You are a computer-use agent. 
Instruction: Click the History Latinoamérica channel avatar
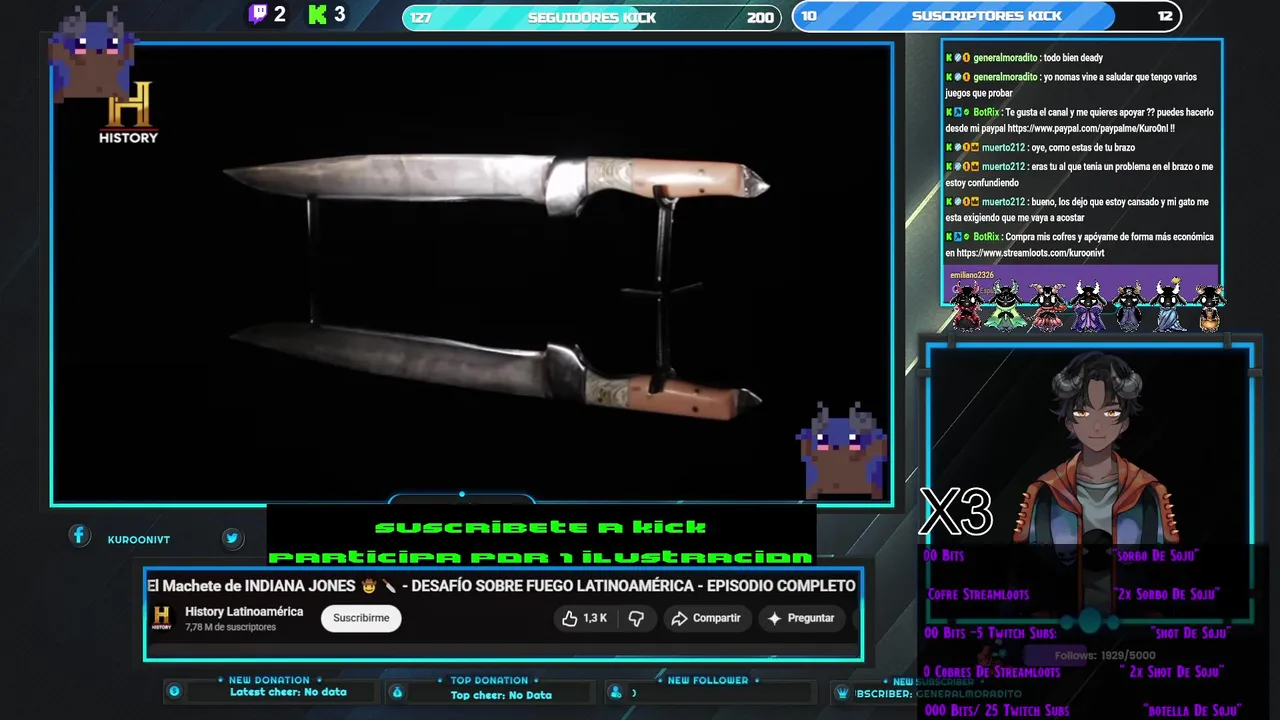(x=162, y=618)
